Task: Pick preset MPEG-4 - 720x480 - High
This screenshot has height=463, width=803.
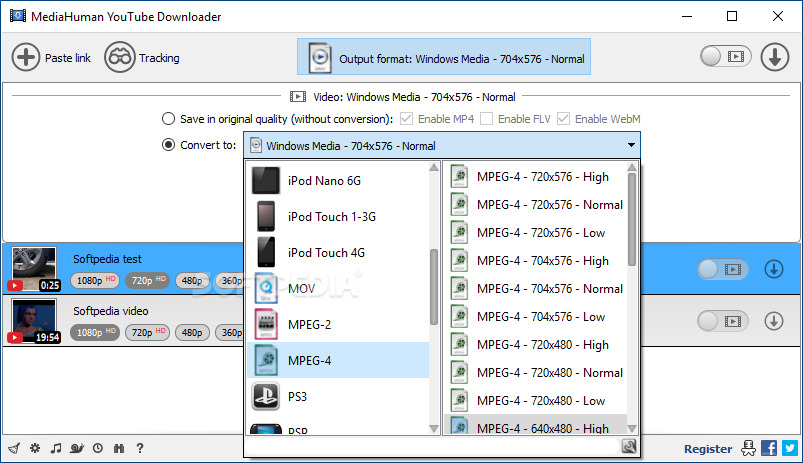Action: point(535,345)
